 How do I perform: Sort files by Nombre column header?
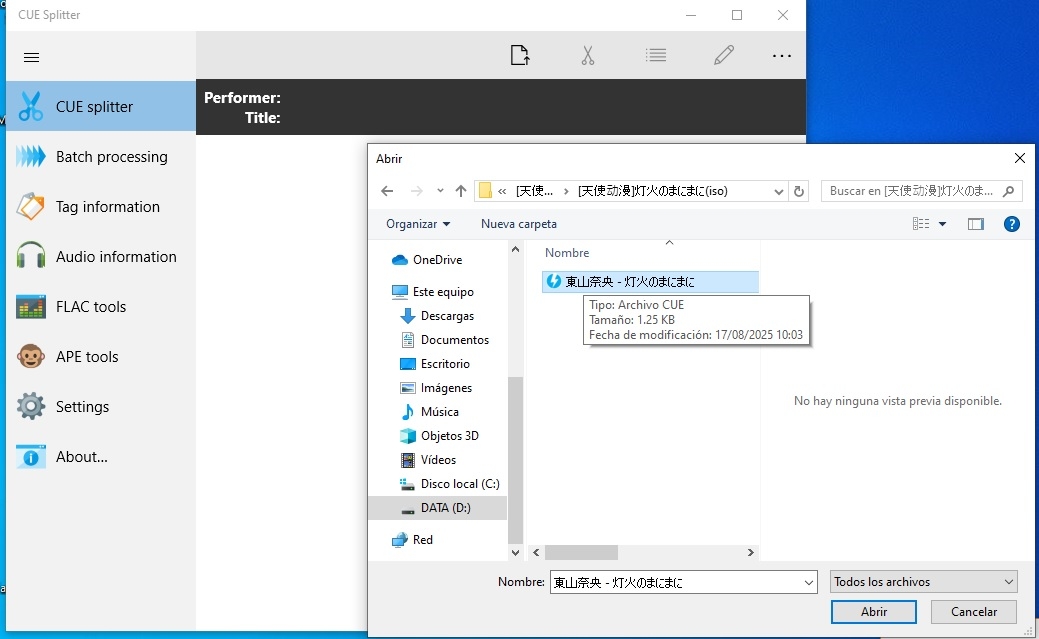coord(567,253)
